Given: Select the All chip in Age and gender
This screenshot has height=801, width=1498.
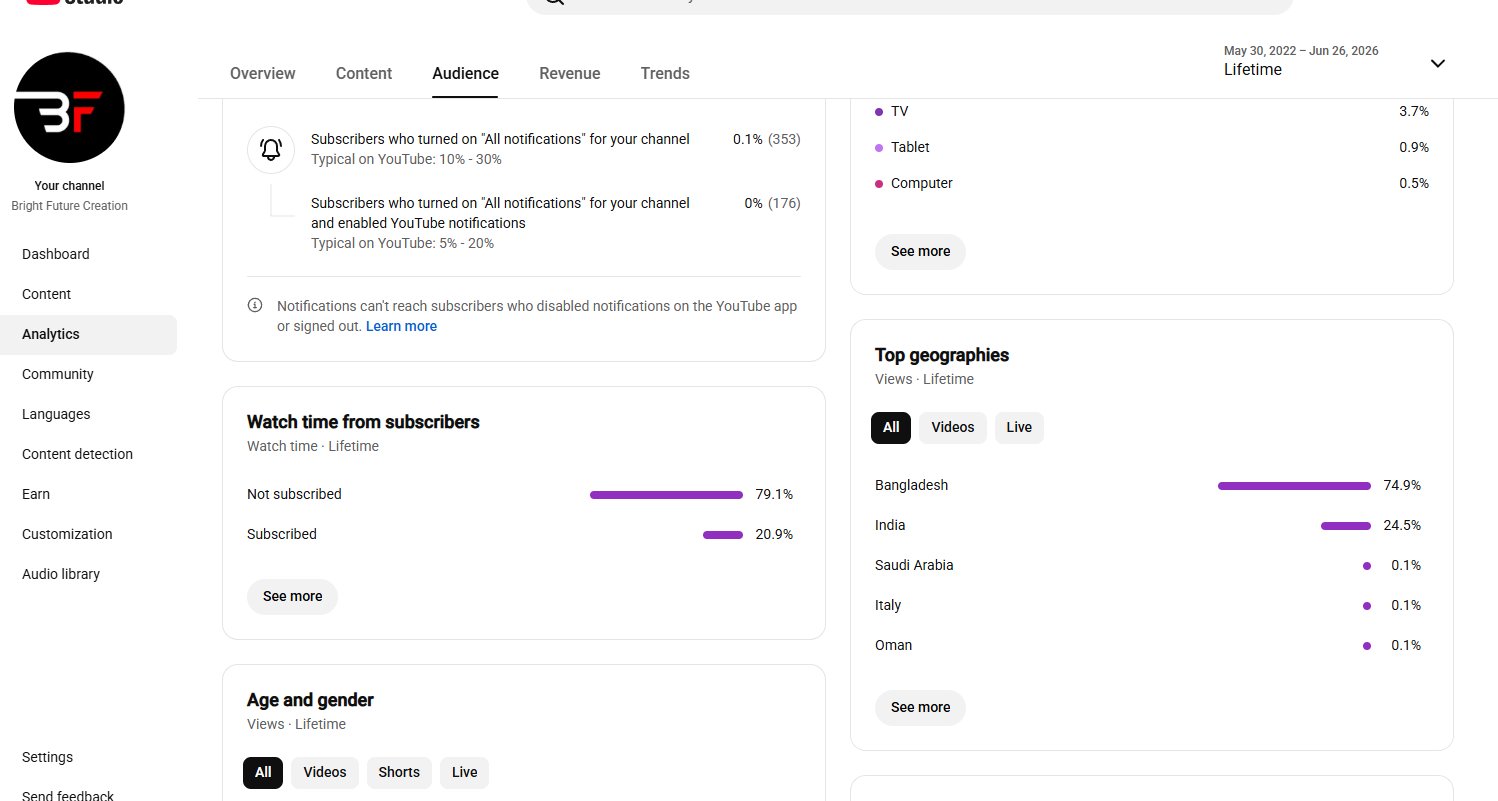Looking at the screenshot, I should 263,772.
